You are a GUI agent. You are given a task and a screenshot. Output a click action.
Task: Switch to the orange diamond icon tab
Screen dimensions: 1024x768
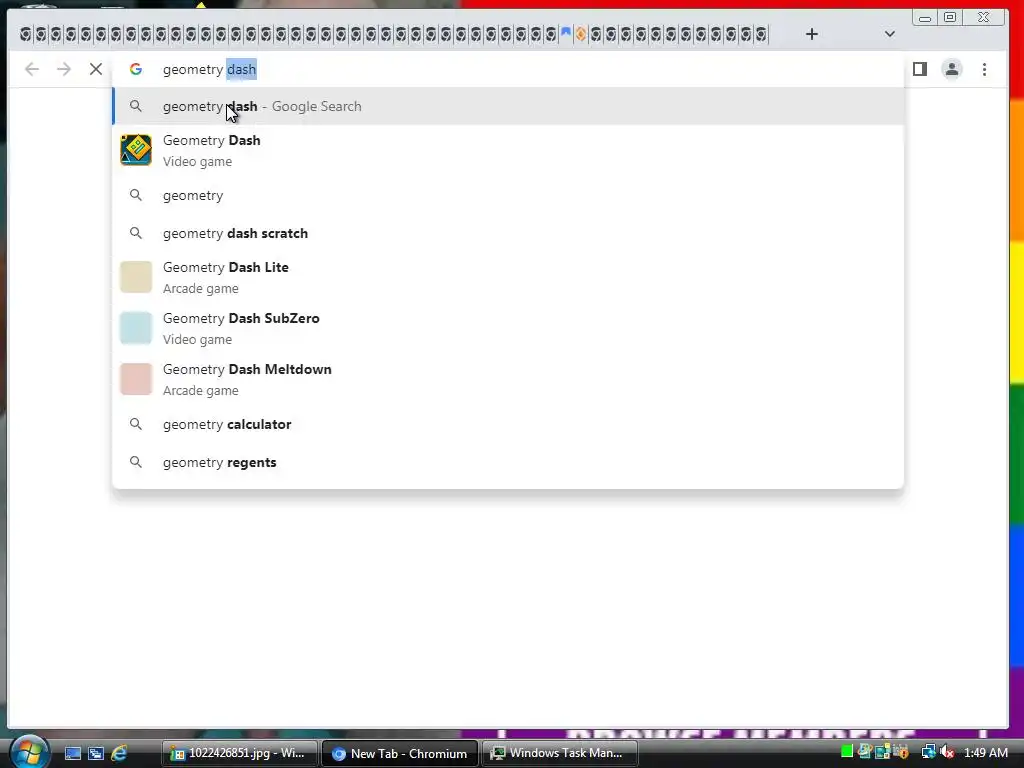pyautogui.click(x=581, y=33)
